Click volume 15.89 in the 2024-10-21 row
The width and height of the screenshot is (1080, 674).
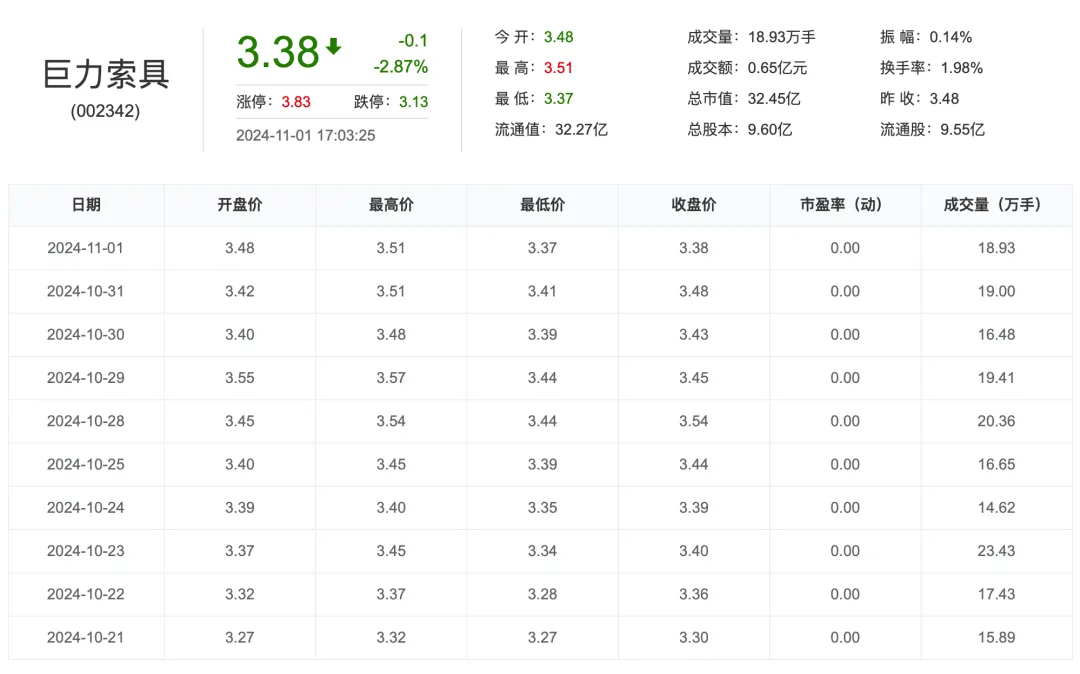point(997,638)
